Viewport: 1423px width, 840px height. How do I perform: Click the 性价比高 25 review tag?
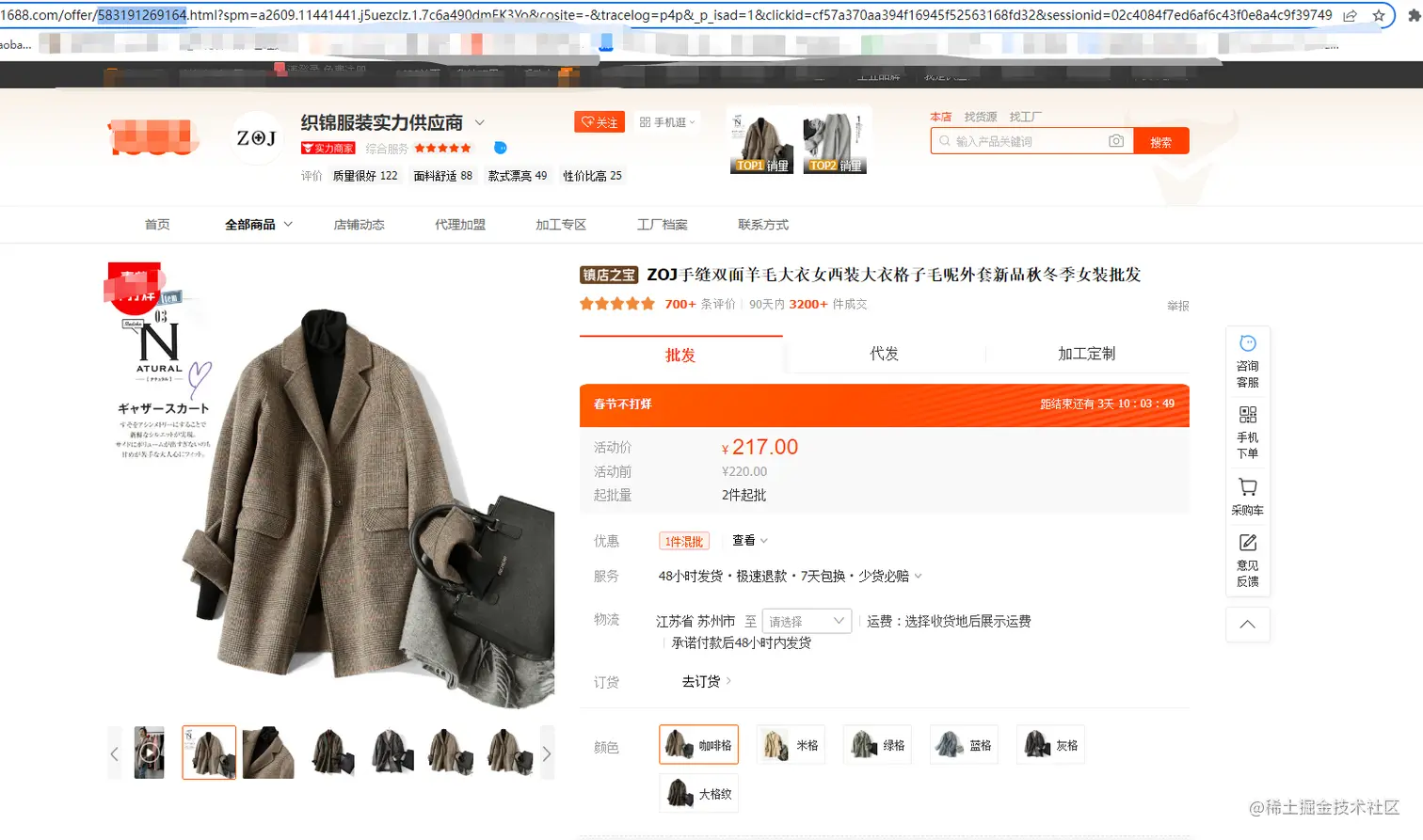tap(593, 176)
